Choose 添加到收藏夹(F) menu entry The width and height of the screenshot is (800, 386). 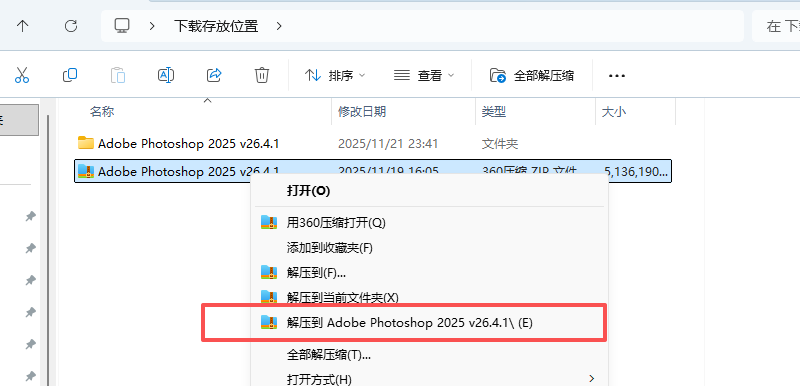pos(429,248)
